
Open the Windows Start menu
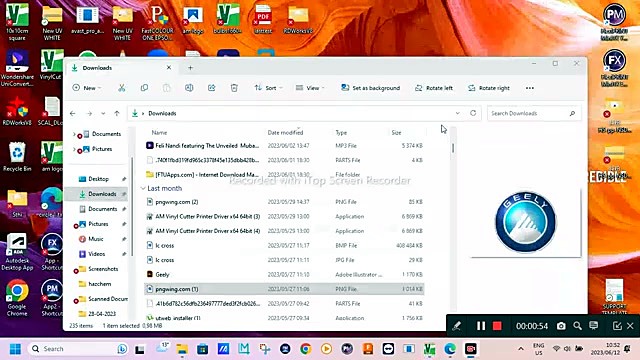point(15,349)
